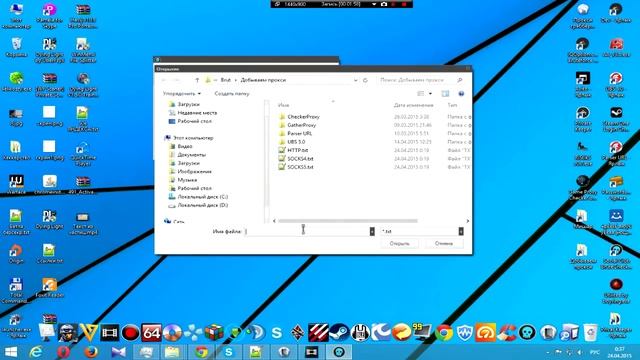The image size is (640, 360).
Task: Select the UBS 3.0 folder
Action: coord(296,142)
